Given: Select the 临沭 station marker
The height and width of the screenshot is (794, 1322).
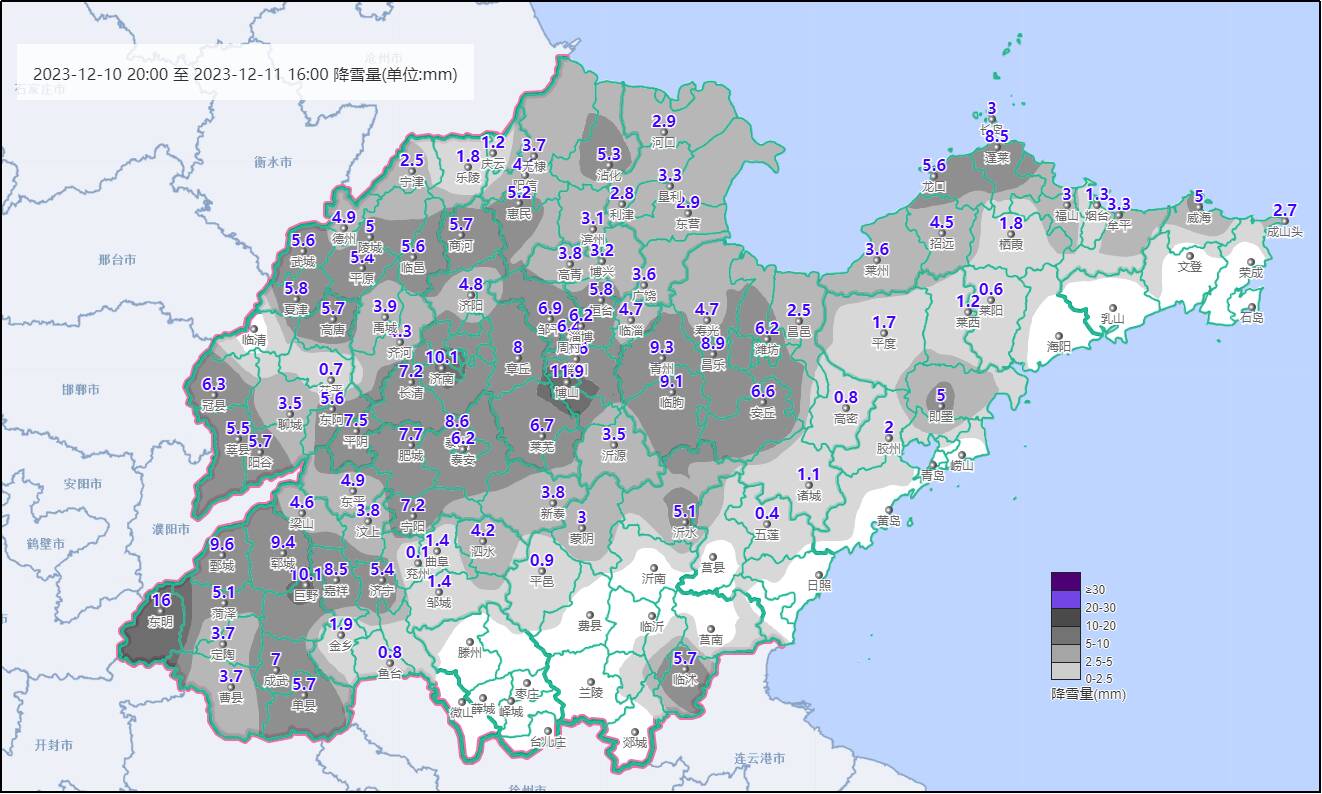Looking at the screenshot, I should tap(685, 669).
